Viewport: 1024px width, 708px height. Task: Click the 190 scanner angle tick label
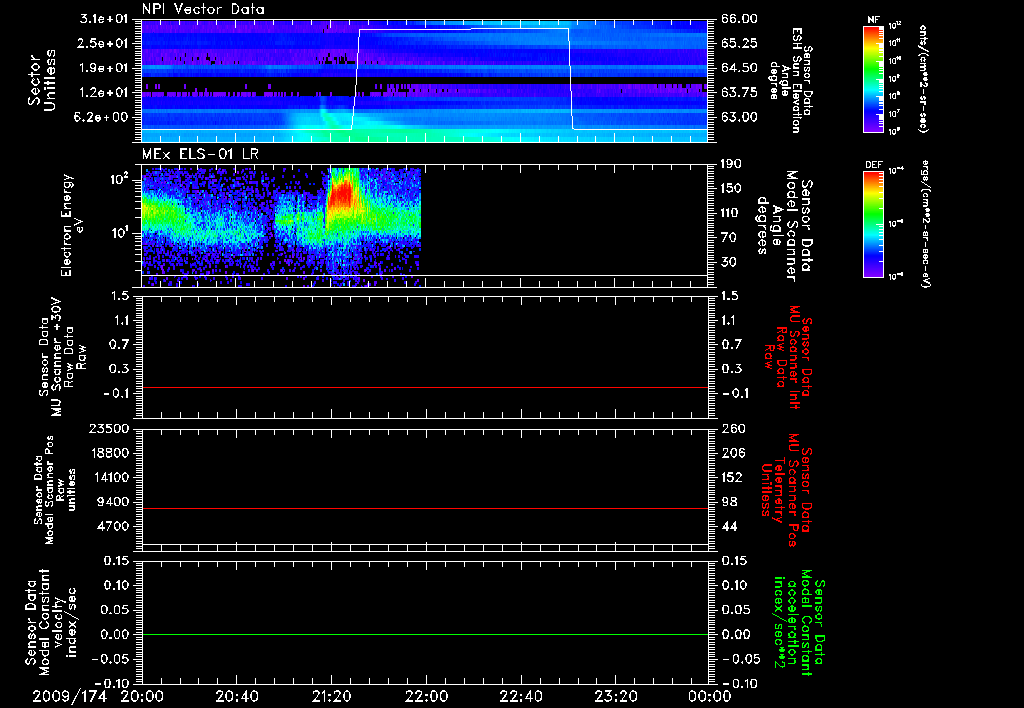pyautogui.click(x=732, y=164)
